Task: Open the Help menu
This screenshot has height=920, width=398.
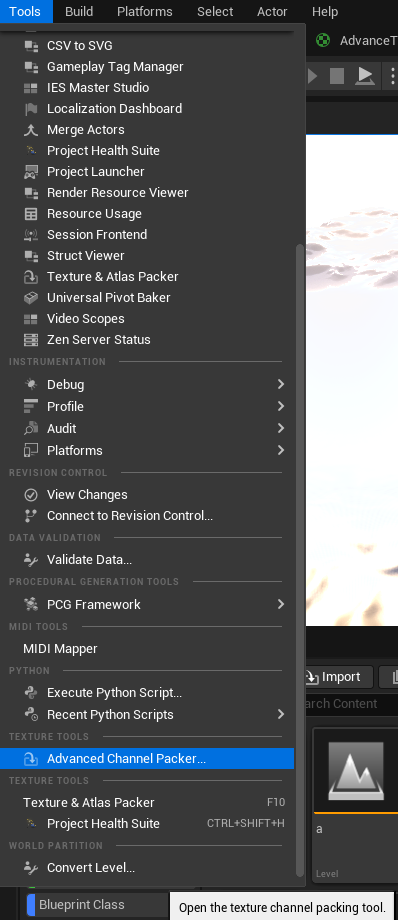Action: (x=325, y=12)
